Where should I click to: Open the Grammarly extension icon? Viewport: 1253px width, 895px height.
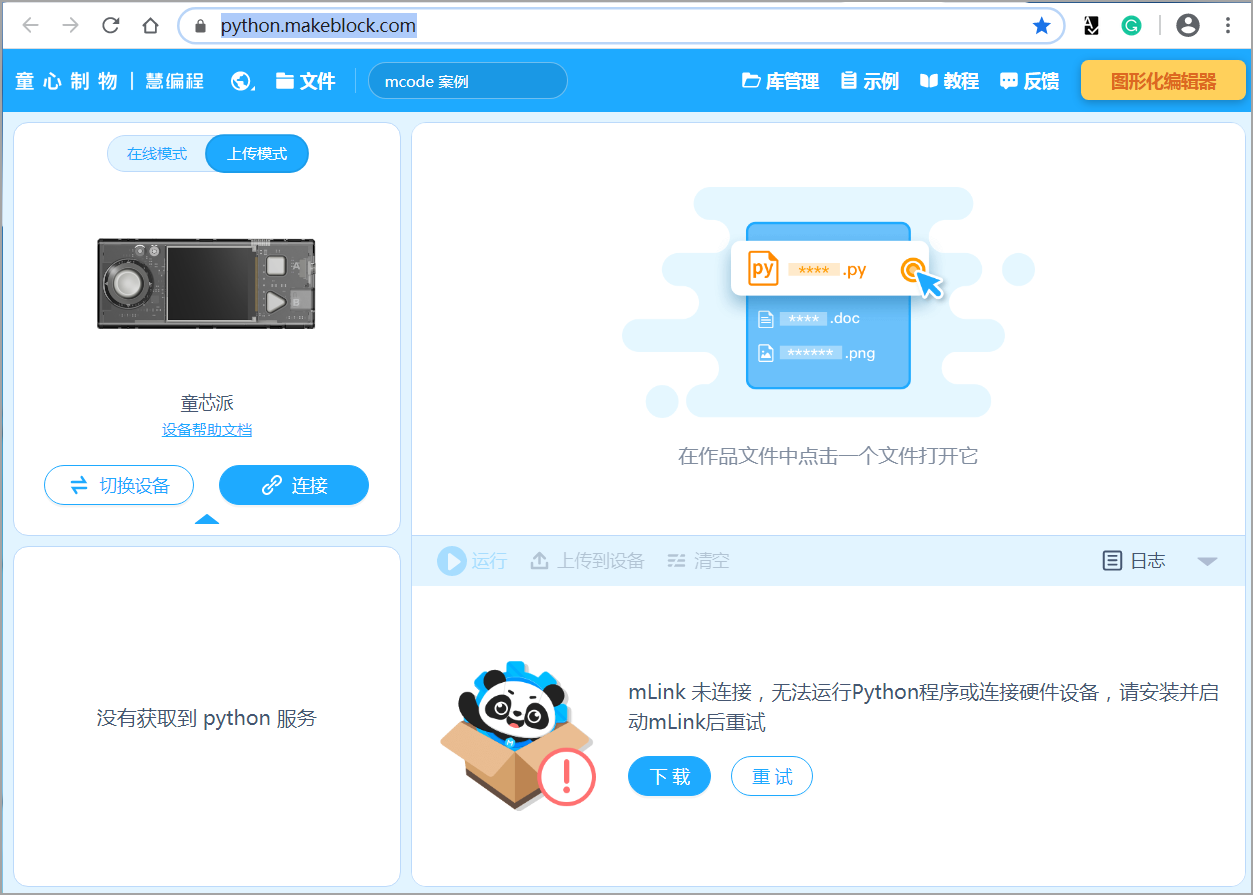click(x=1131, y=26)
